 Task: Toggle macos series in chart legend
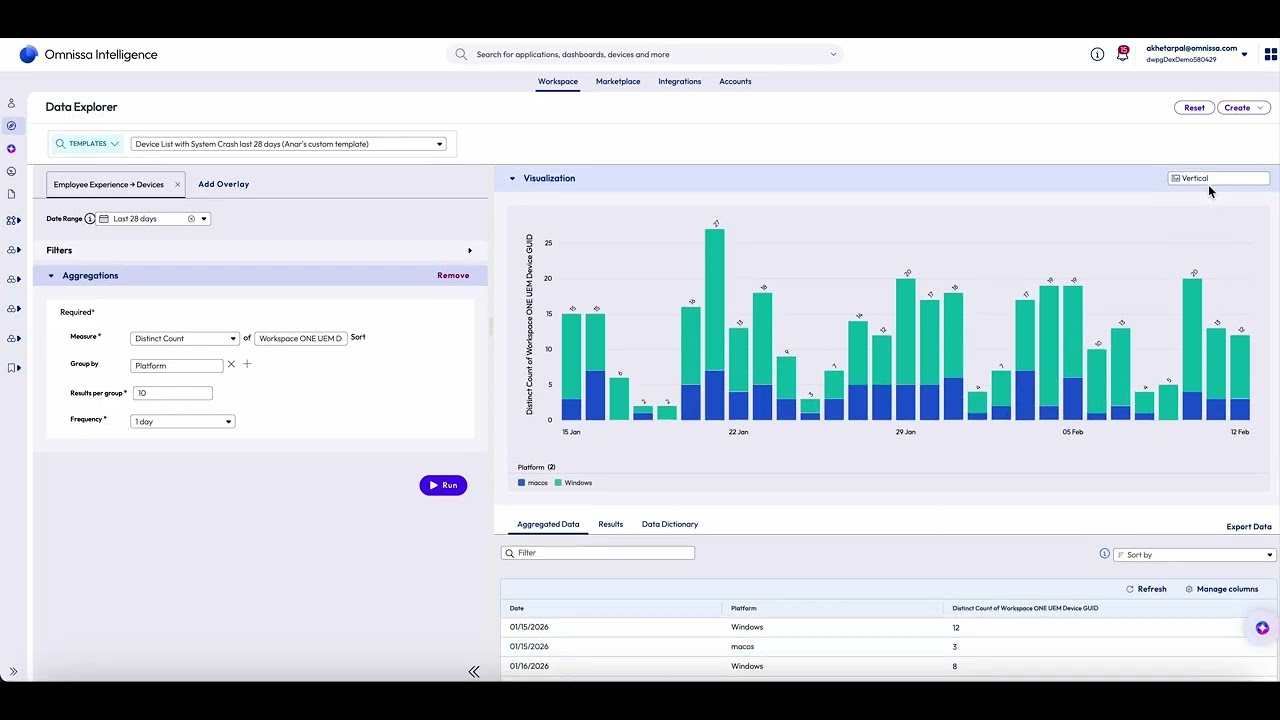point(533,483)
